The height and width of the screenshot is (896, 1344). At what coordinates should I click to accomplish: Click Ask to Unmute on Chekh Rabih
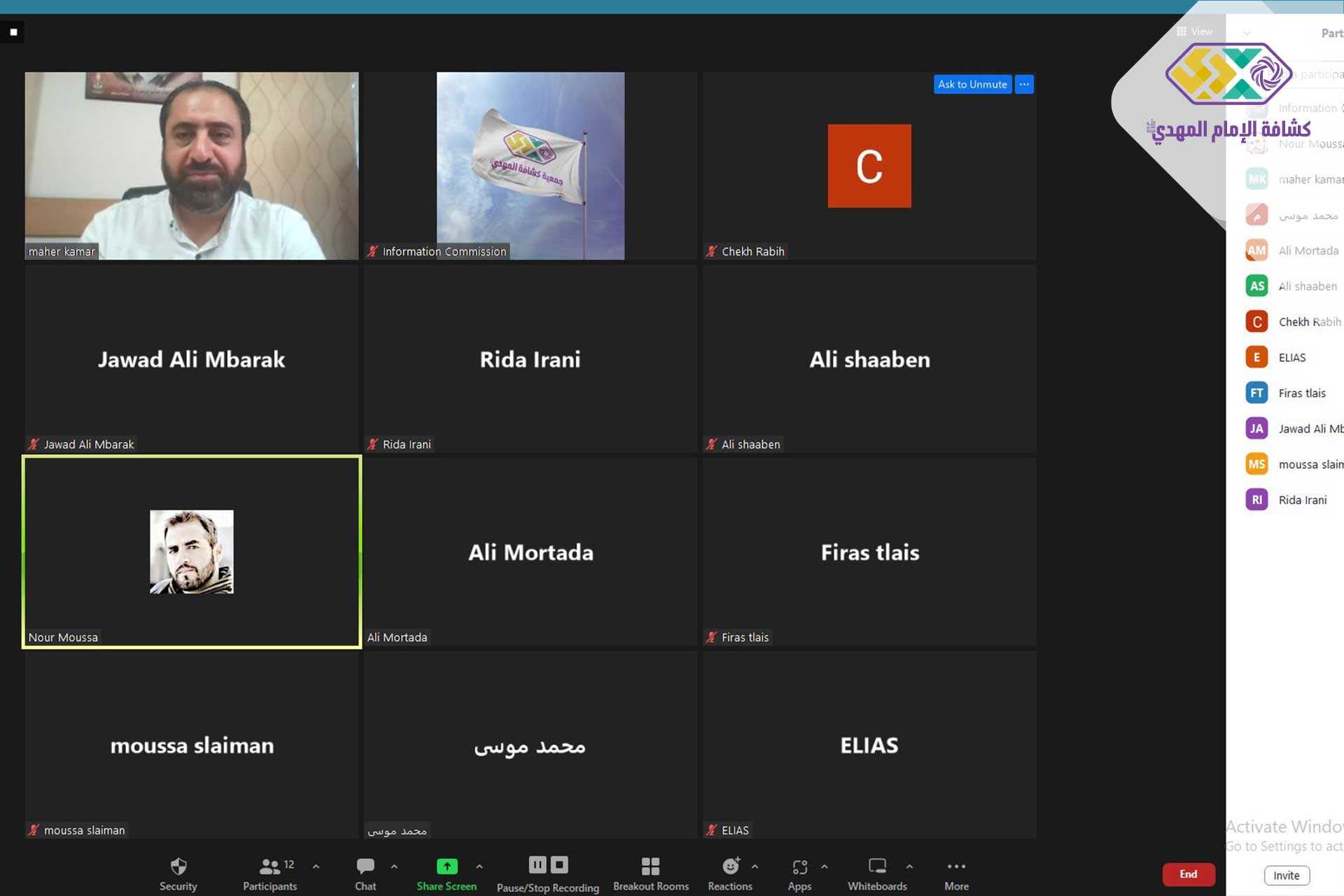pos(972,84)
